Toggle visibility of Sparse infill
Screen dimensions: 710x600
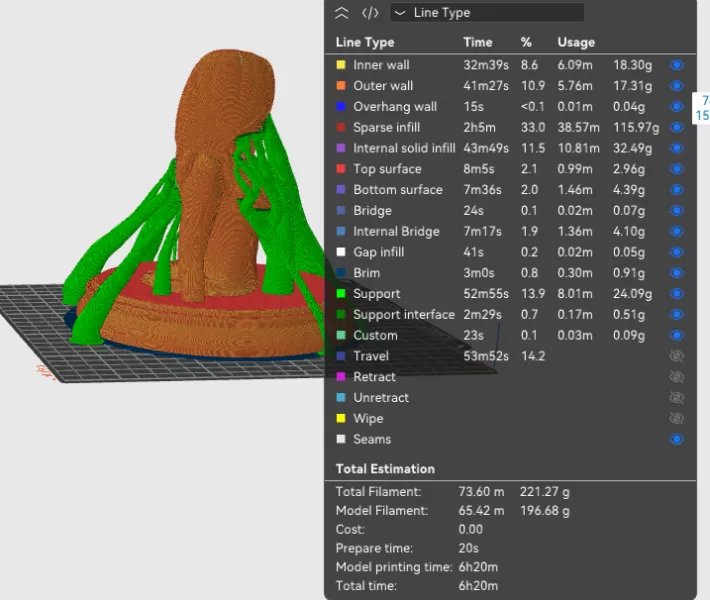click(677, 127)
